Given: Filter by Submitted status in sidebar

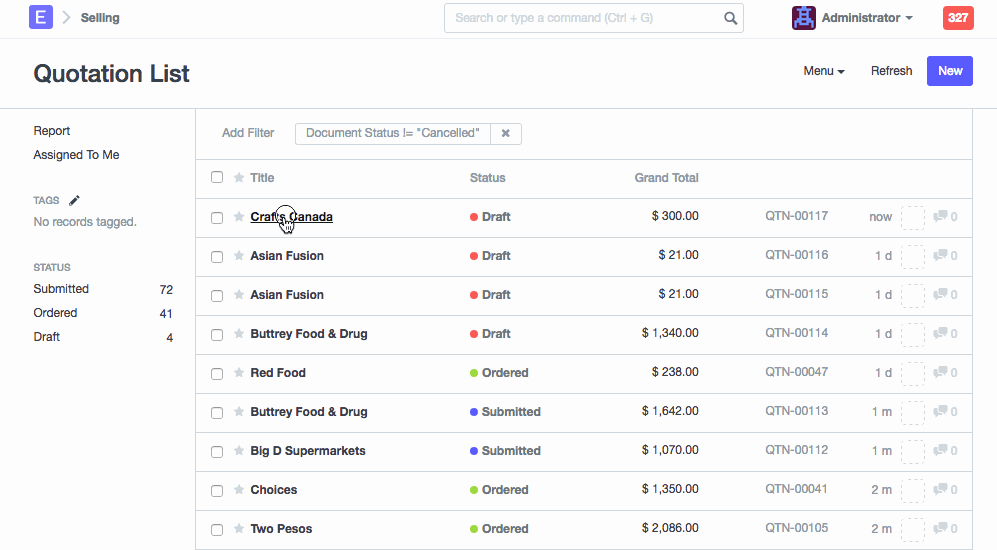Looking at the screenshot, I should 61,289.
